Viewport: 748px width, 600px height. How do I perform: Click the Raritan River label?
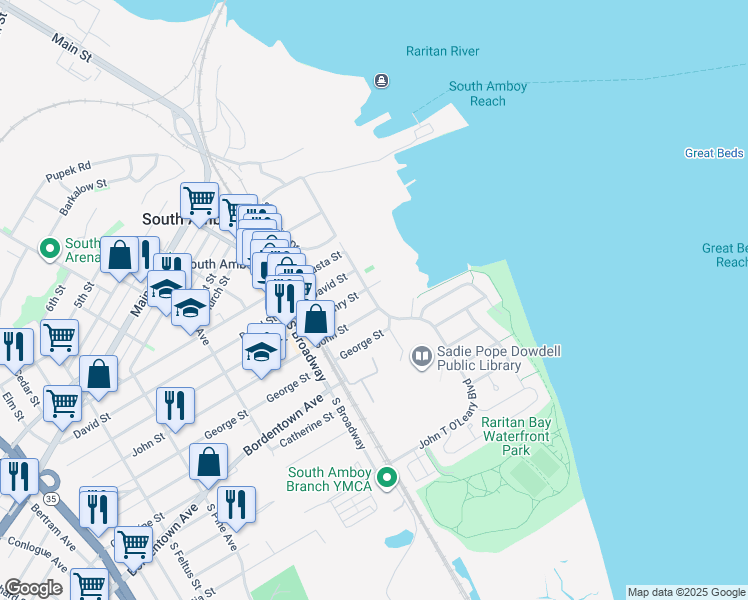[x=443, y=51]
